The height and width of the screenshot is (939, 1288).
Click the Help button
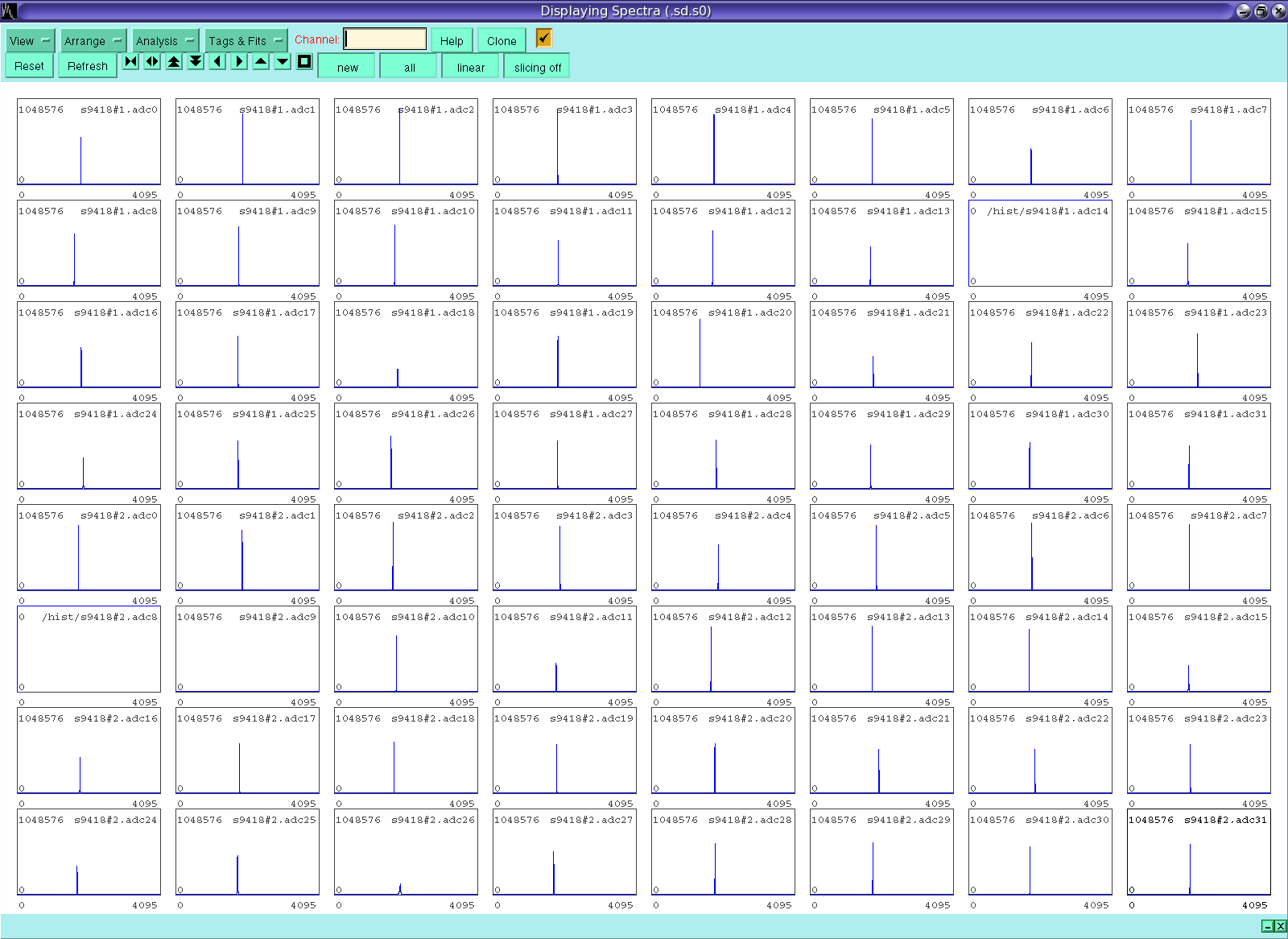point(452,40)
